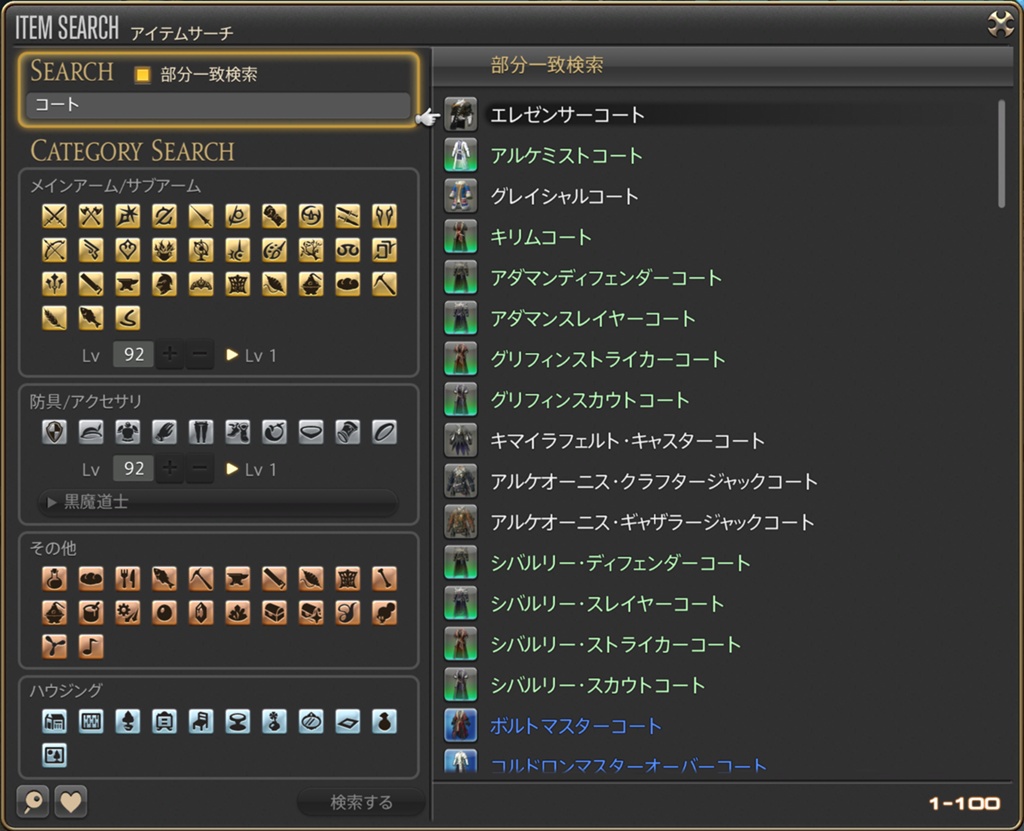This screenshot has width=1024, height=831.
Task: Select グレイシャルコート in the results list
Action: [x=564, y=197]
